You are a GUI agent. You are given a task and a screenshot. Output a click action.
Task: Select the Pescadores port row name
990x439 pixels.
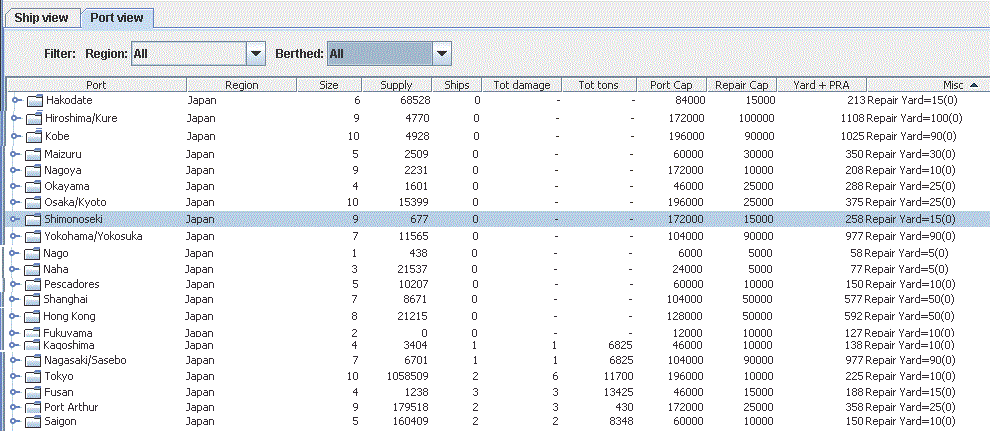[x=71, y=284]
